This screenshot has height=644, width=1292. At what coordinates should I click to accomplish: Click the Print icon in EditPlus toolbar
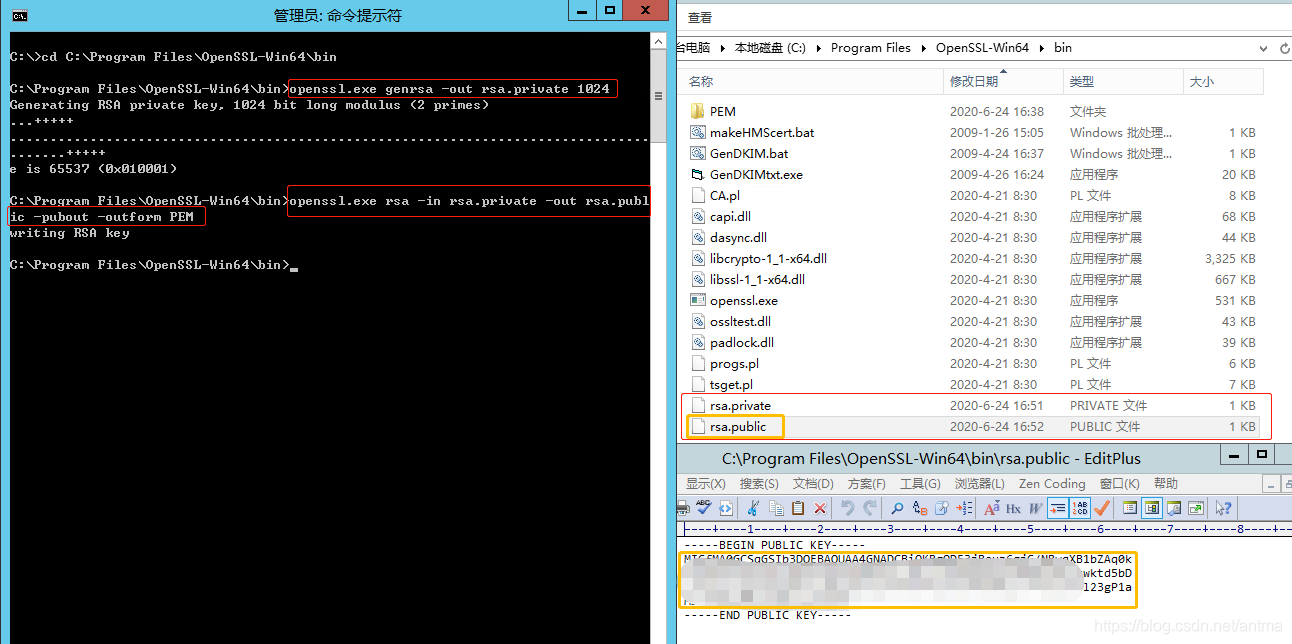click(683, 508)
